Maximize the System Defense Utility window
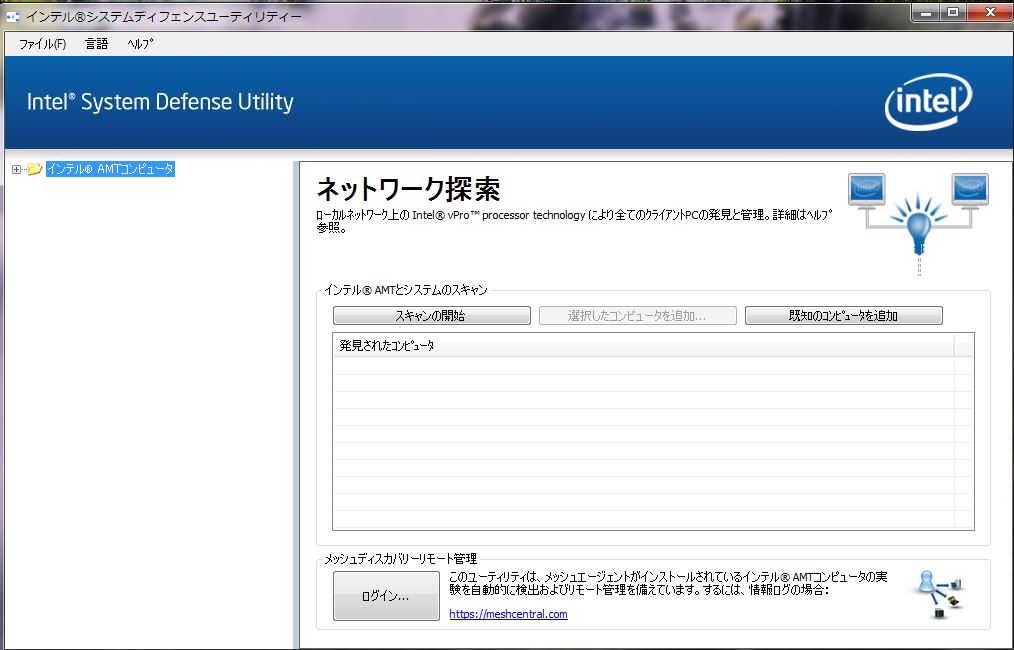 pos(953,12)
